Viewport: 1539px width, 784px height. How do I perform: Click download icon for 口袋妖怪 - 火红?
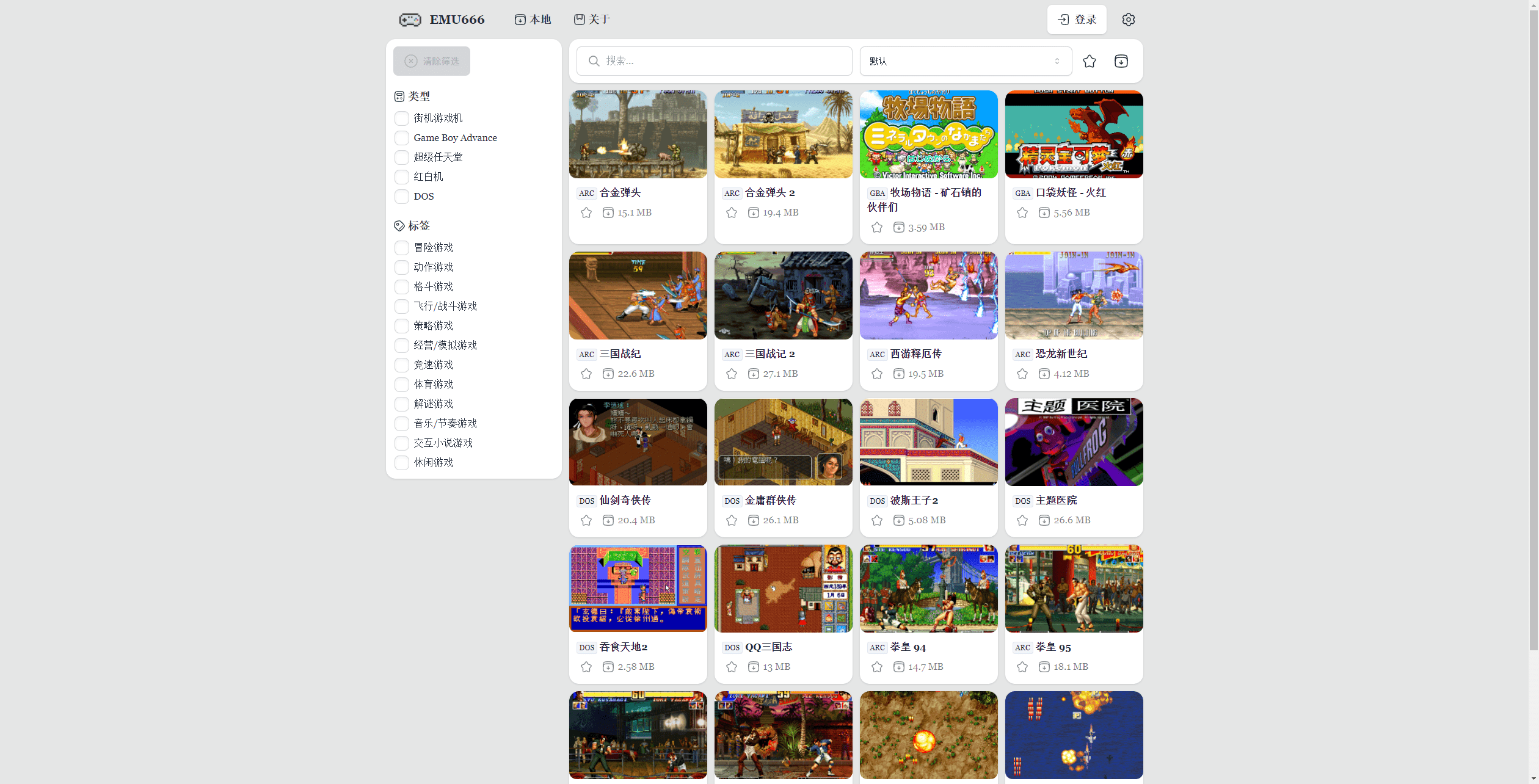(1044, 212)
